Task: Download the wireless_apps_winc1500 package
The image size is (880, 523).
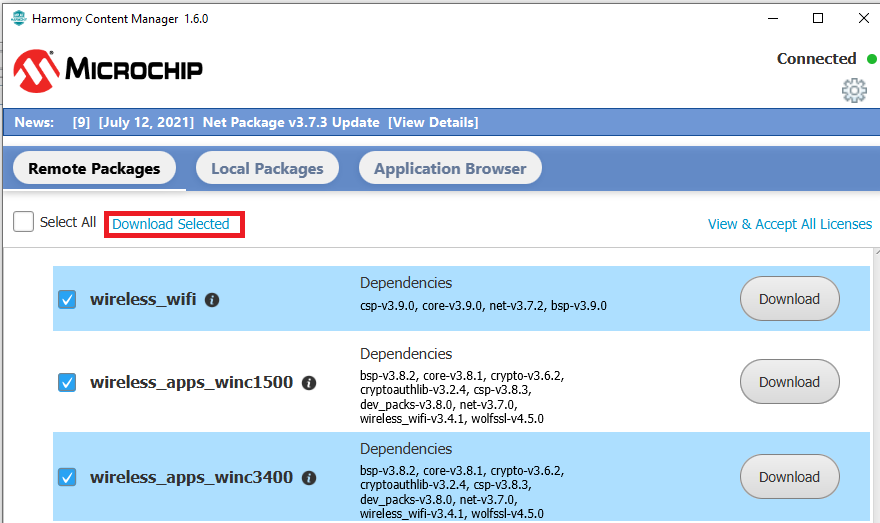Action: coord(789,382)
